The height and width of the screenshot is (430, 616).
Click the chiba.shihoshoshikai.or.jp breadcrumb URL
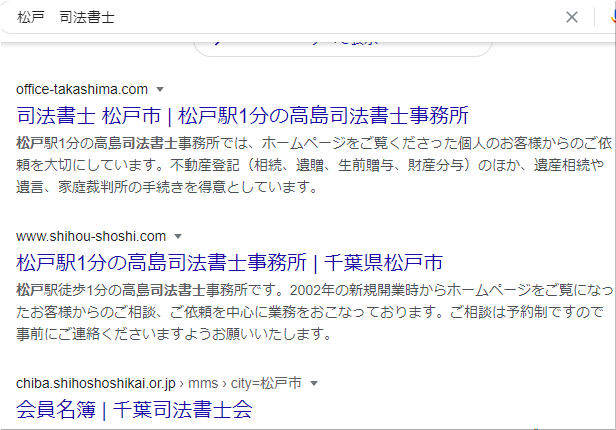point(95,383)
